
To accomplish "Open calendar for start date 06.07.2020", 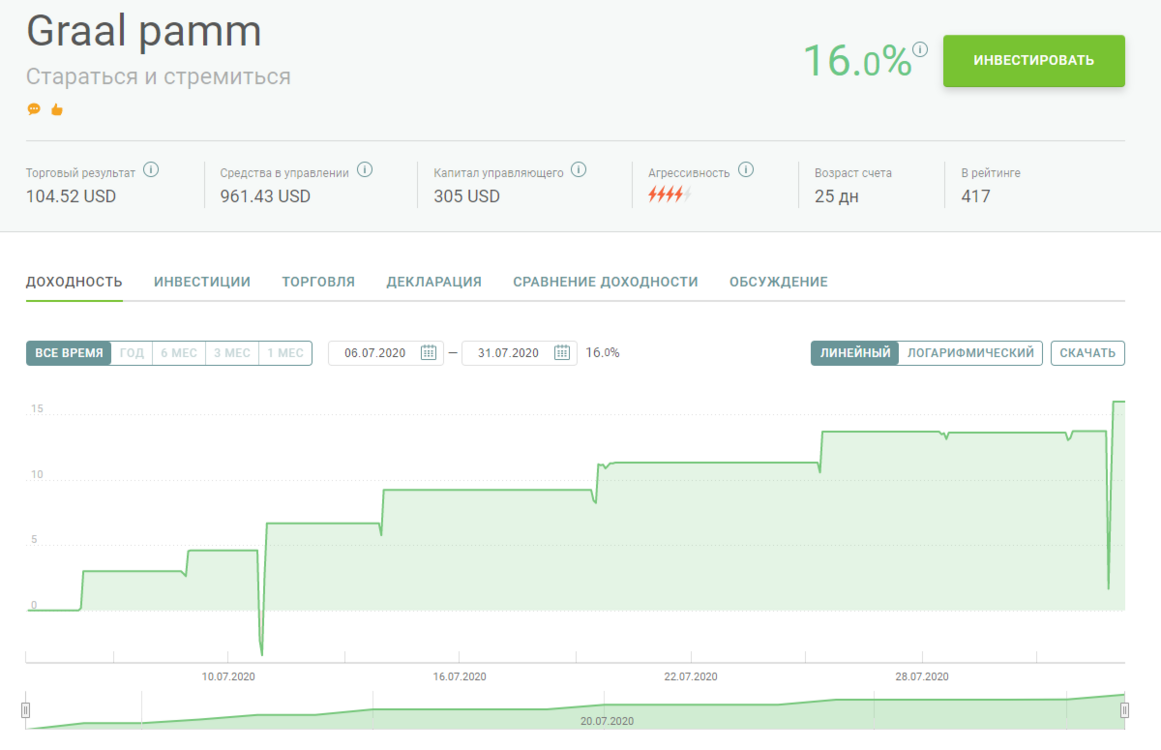I will pyautogui.click(x=429, y=352).
